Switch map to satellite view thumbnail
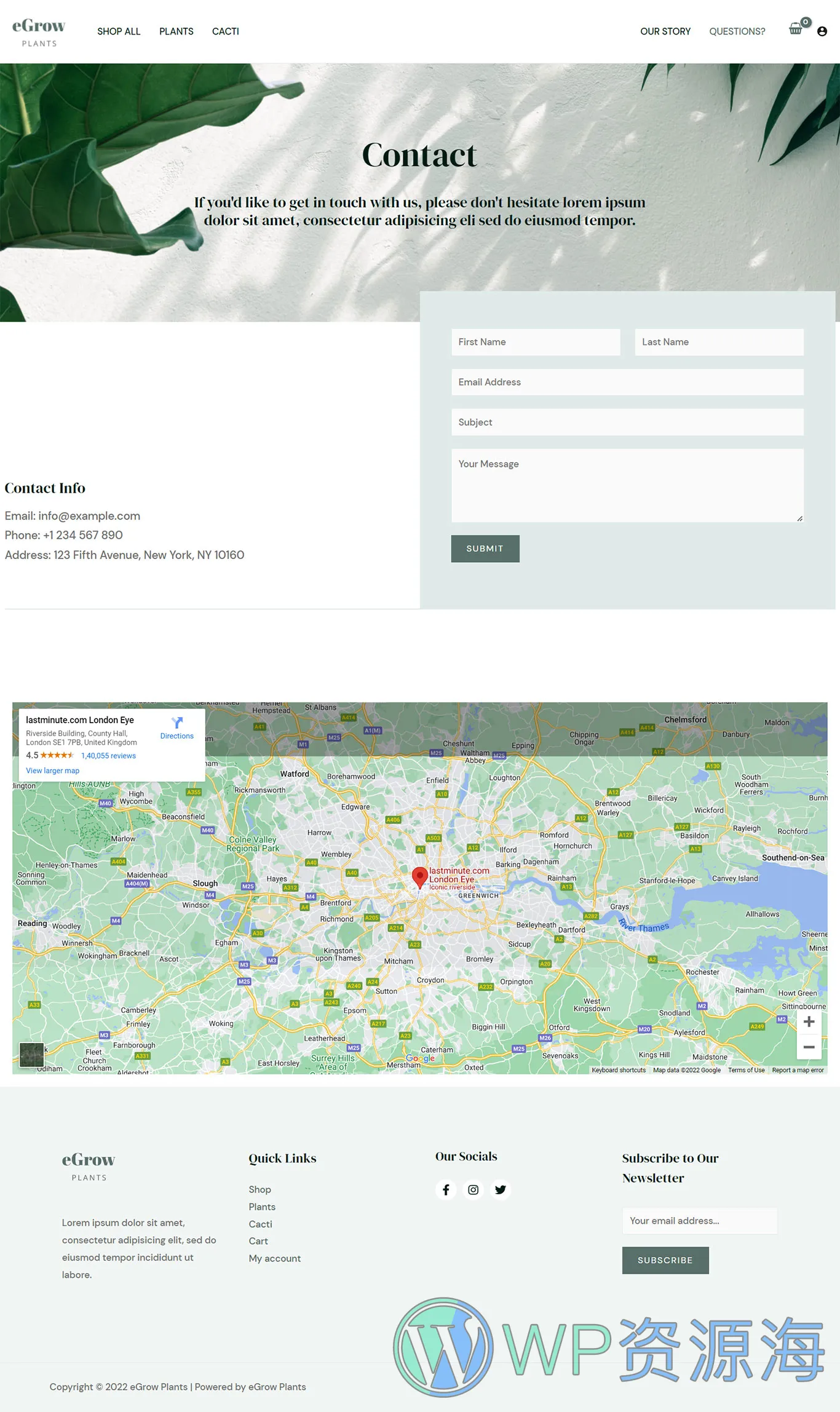The image size is (840, 1412). pos(31,1055)
